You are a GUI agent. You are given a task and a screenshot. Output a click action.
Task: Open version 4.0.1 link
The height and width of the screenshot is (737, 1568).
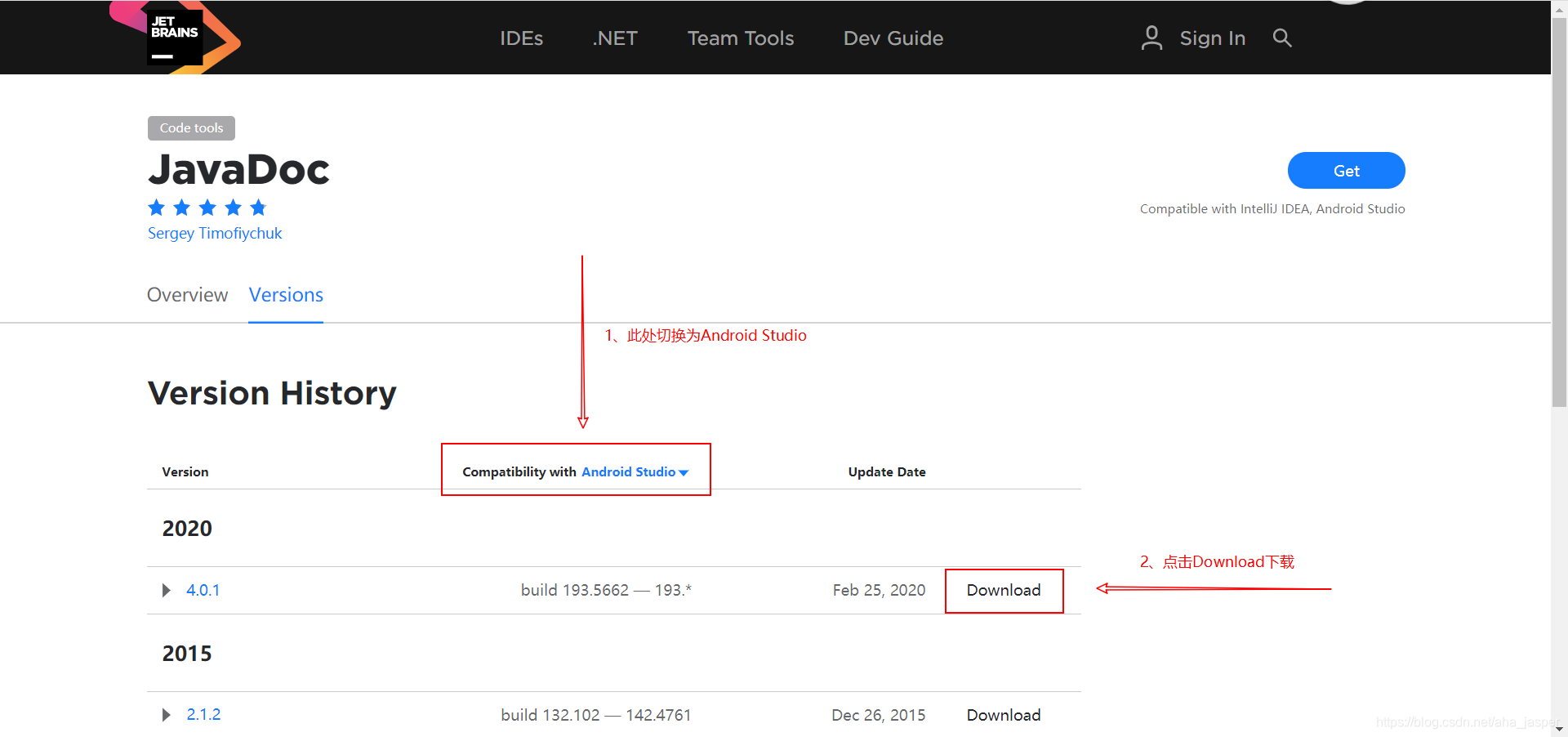tap(203, 590)
